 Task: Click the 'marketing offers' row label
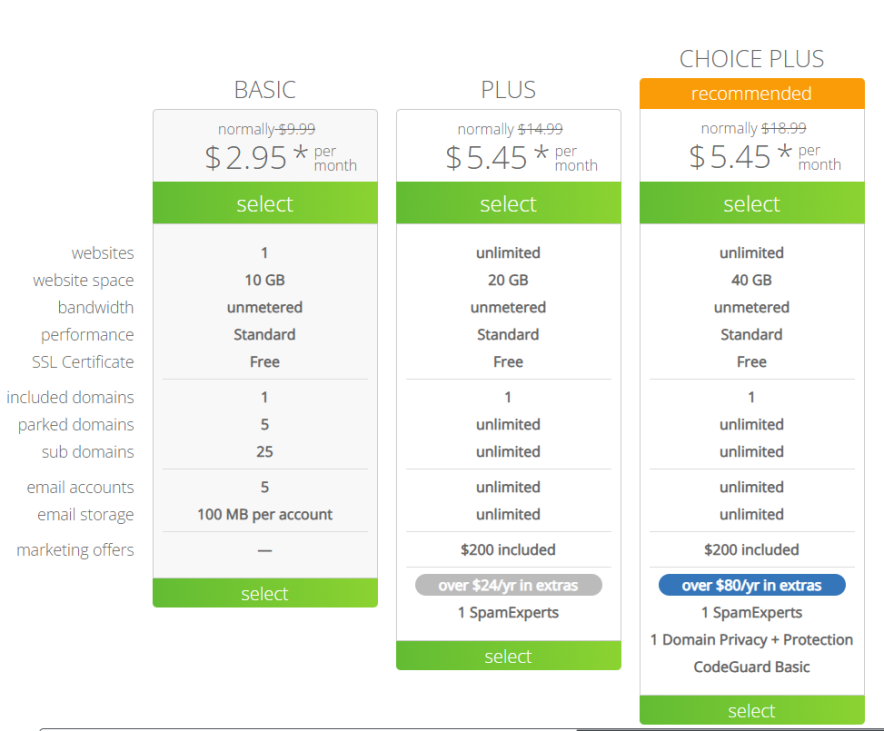pyautogui.click(x=75, y=550)
